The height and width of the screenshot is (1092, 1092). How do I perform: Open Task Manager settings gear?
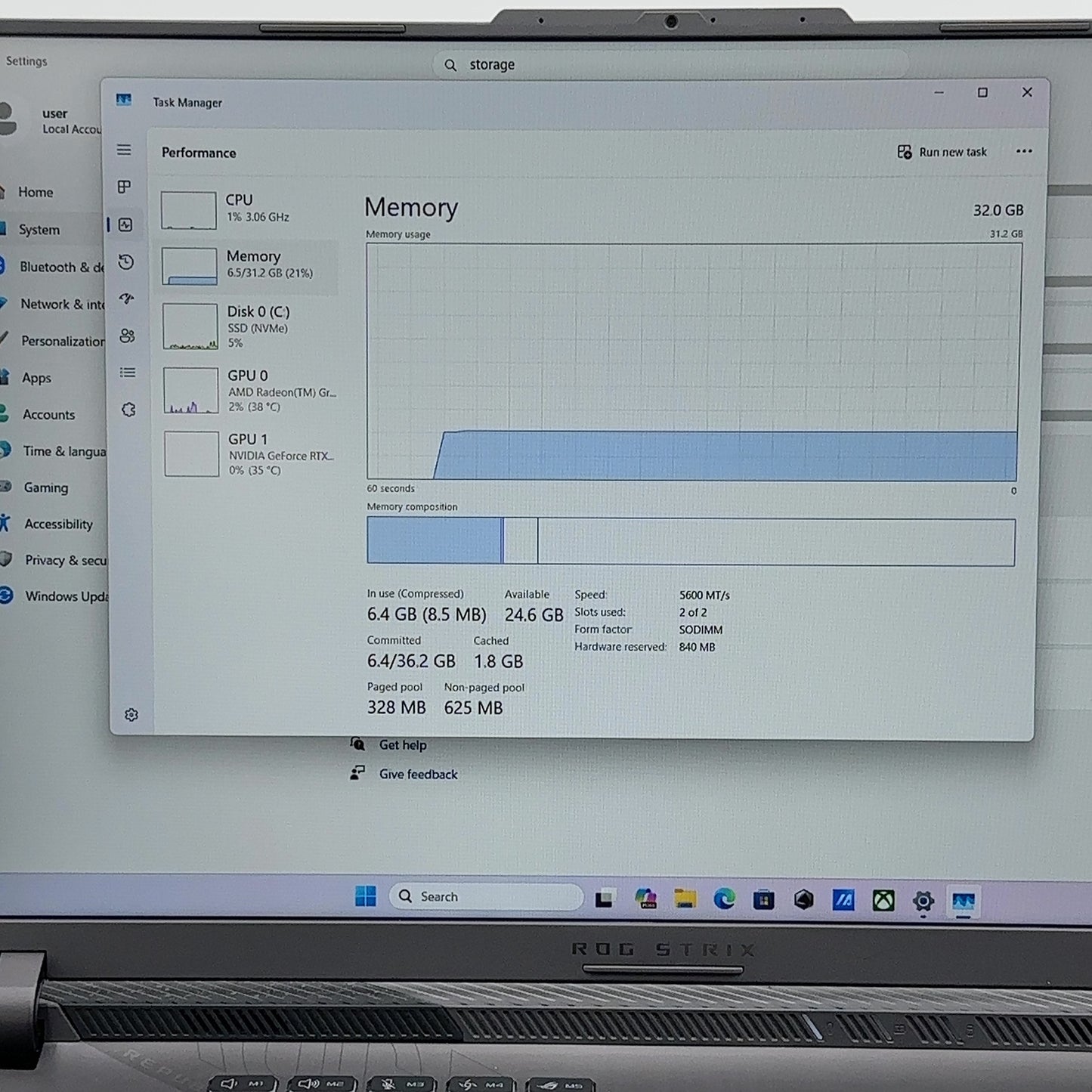[131, 715]
